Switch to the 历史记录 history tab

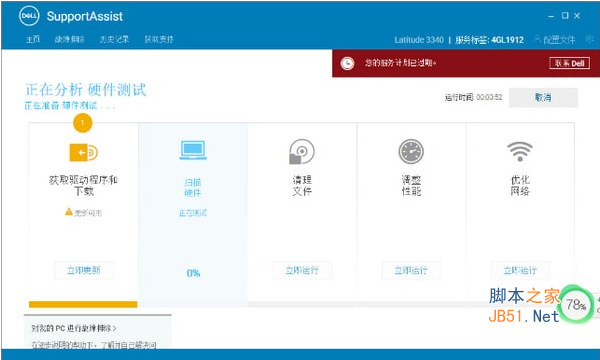tap(114, 39)
